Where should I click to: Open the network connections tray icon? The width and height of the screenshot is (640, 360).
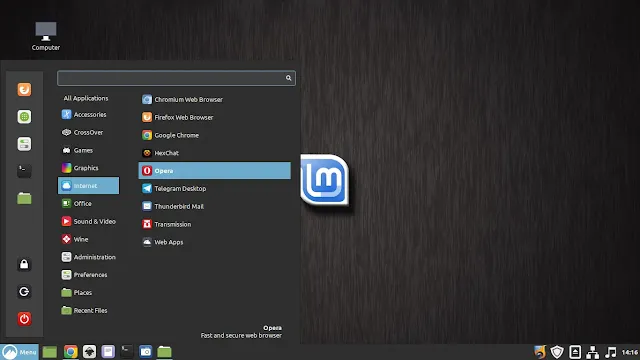click(593, 352)
